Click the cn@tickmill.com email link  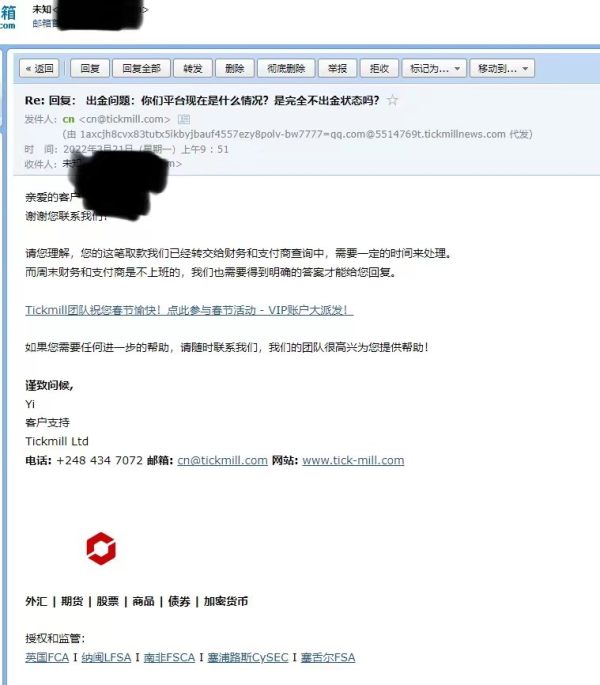222,460
